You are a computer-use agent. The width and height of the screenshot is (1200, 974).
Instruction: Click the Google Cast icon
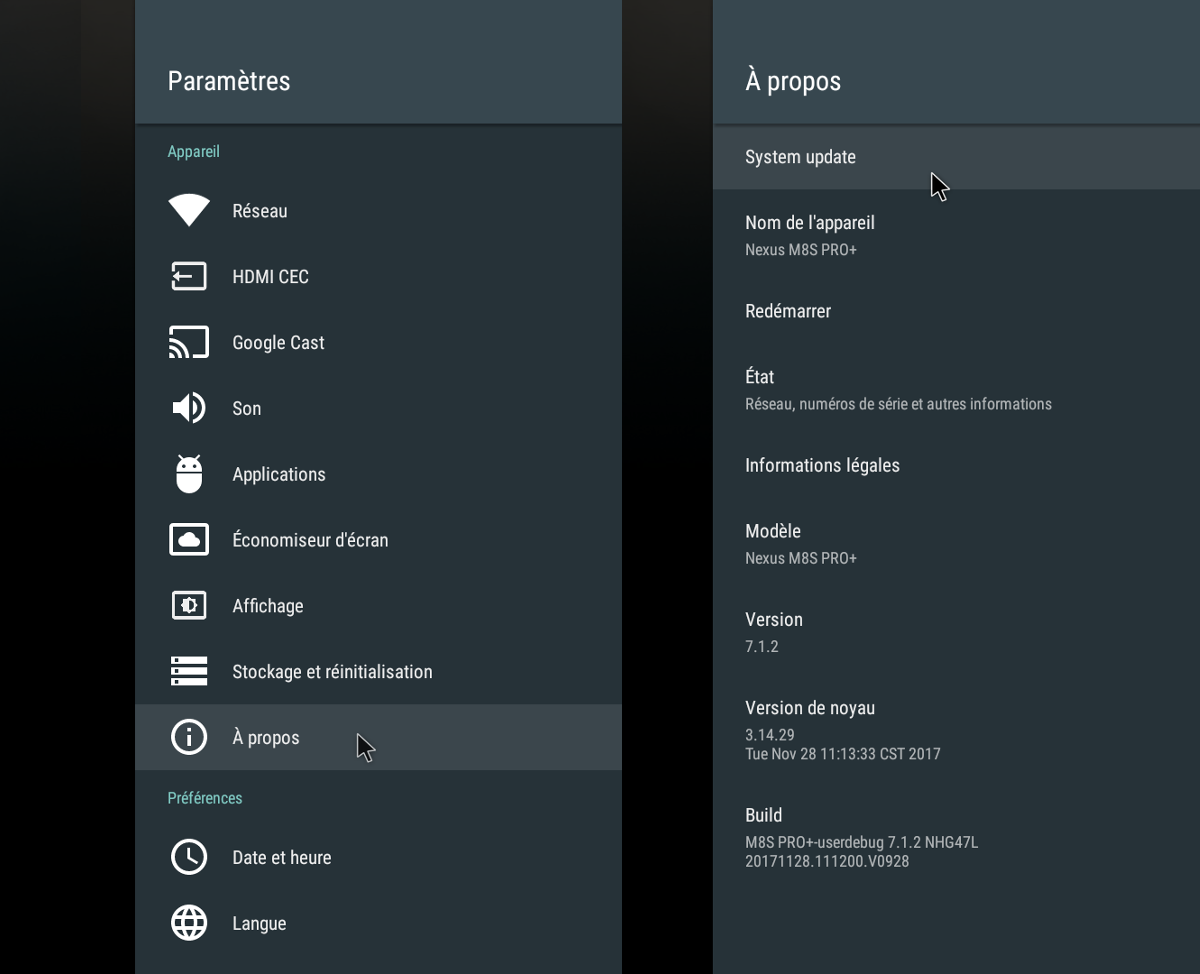click(189, 342)
